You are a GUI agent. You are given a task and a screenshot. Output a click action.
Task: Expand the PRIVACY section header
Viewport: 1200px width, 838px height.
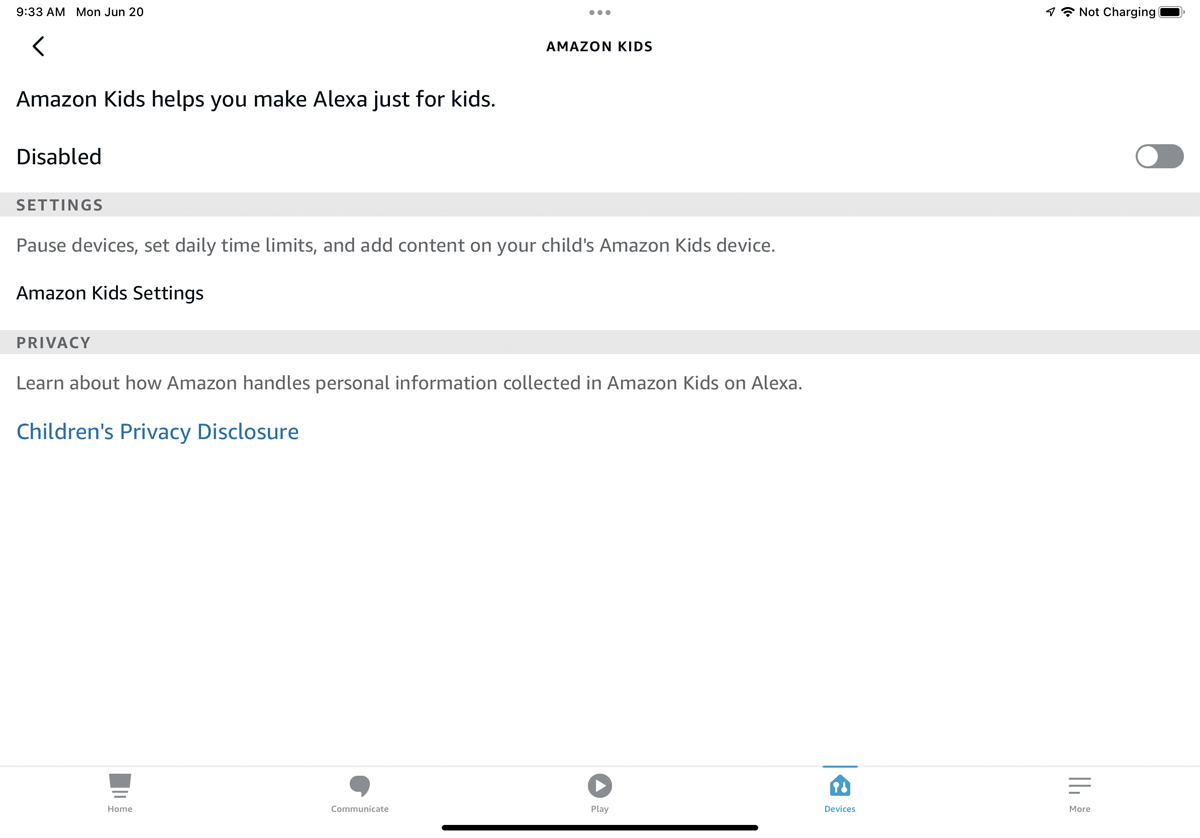click(53, 342)
